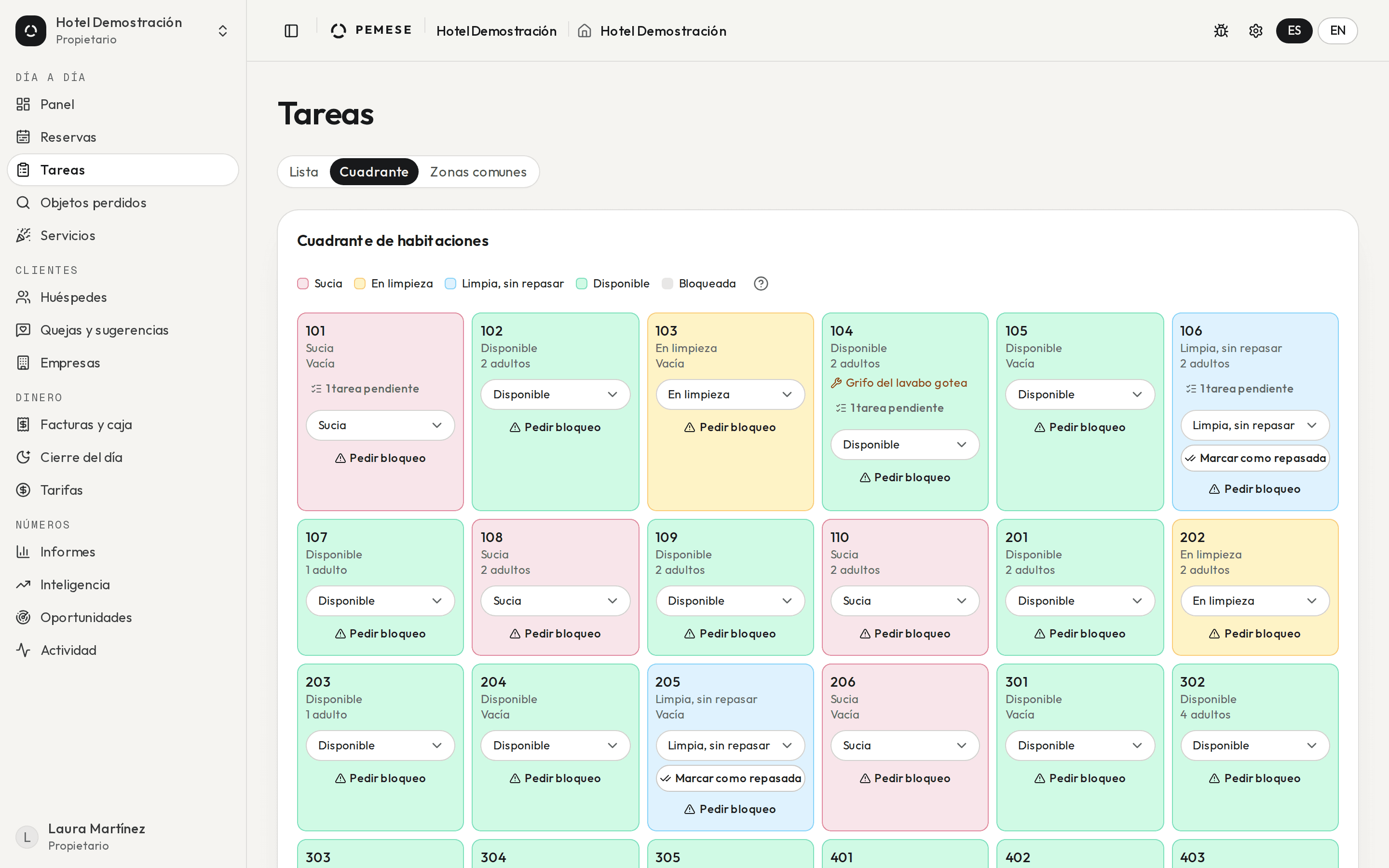
Task: Click Pedir bloqueo for room 301
Action: [1080, 778]
